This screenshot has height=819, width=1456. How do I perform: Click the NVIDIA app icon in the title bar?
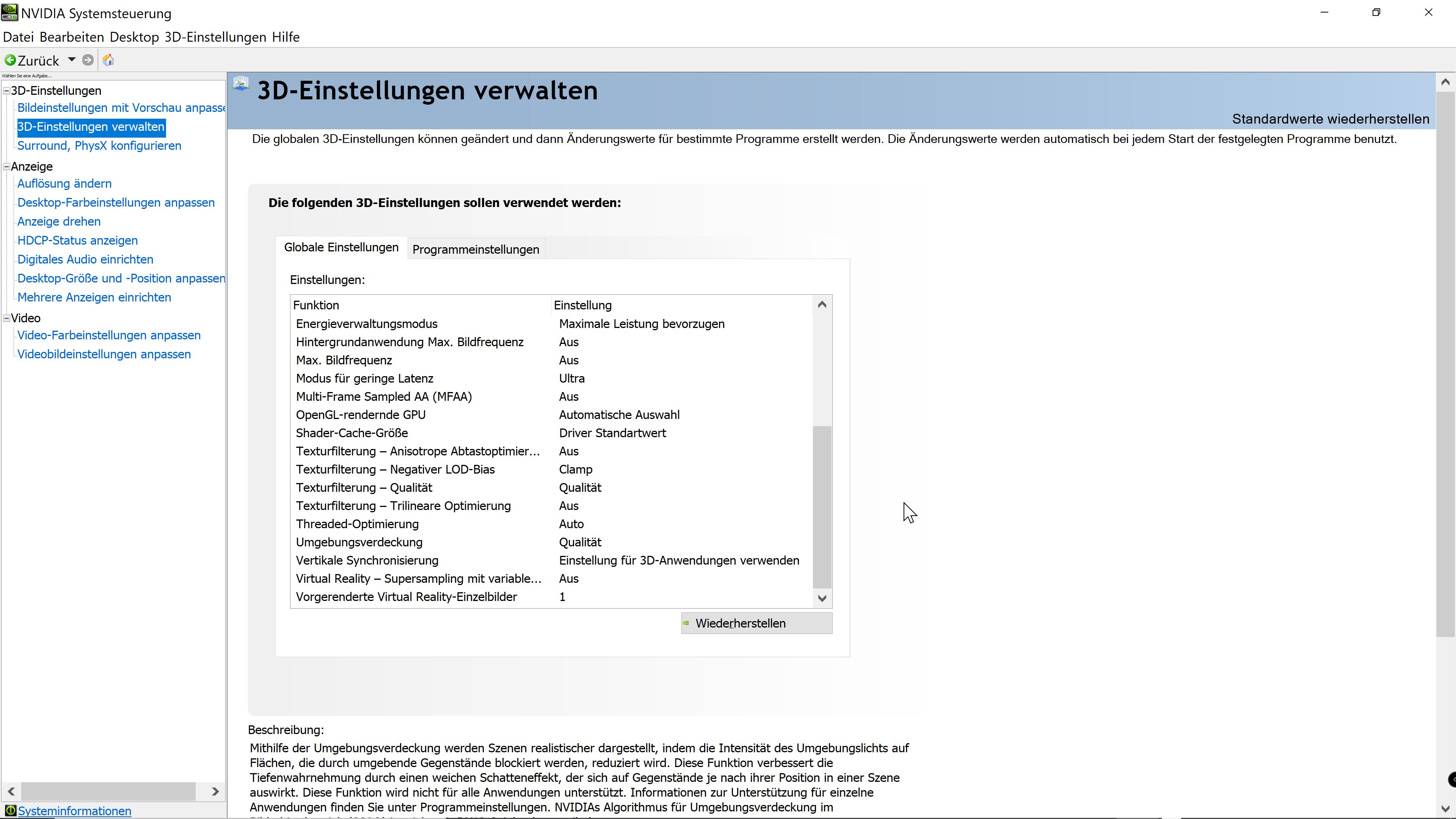point(9,13)
